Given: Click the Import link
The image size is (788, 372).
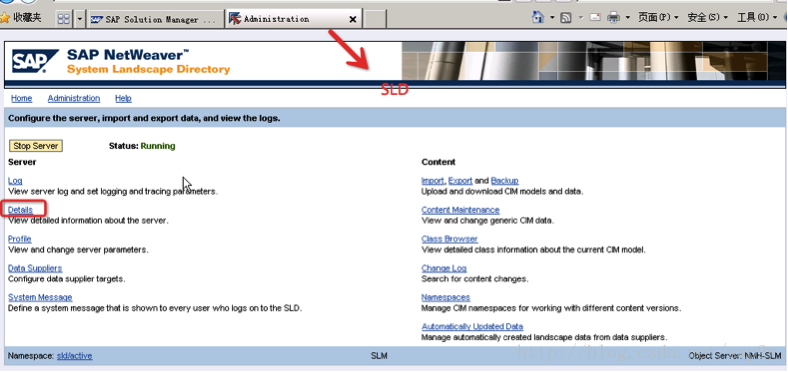Looking at the screenshot, I should (x=433, y=181).
